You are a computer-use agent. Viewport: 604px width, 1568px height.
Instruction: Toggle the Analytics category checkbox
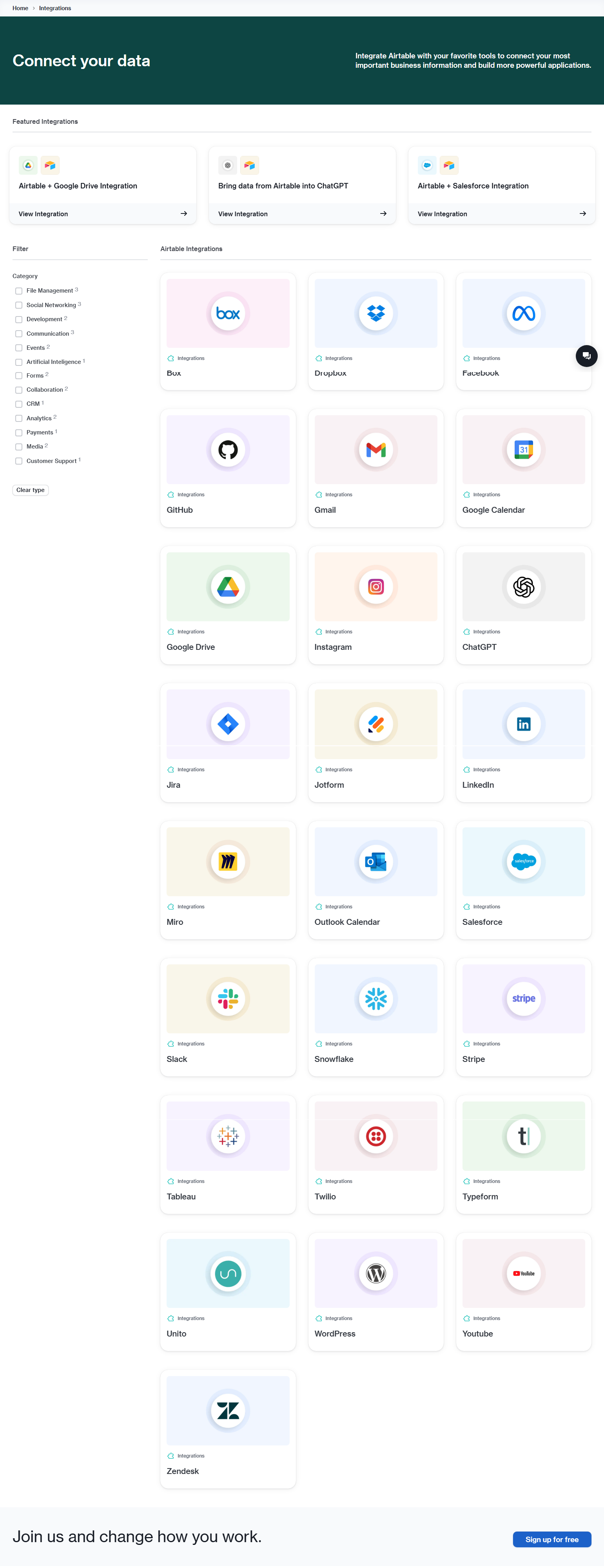pyautogui.click(x=19, y=419)
